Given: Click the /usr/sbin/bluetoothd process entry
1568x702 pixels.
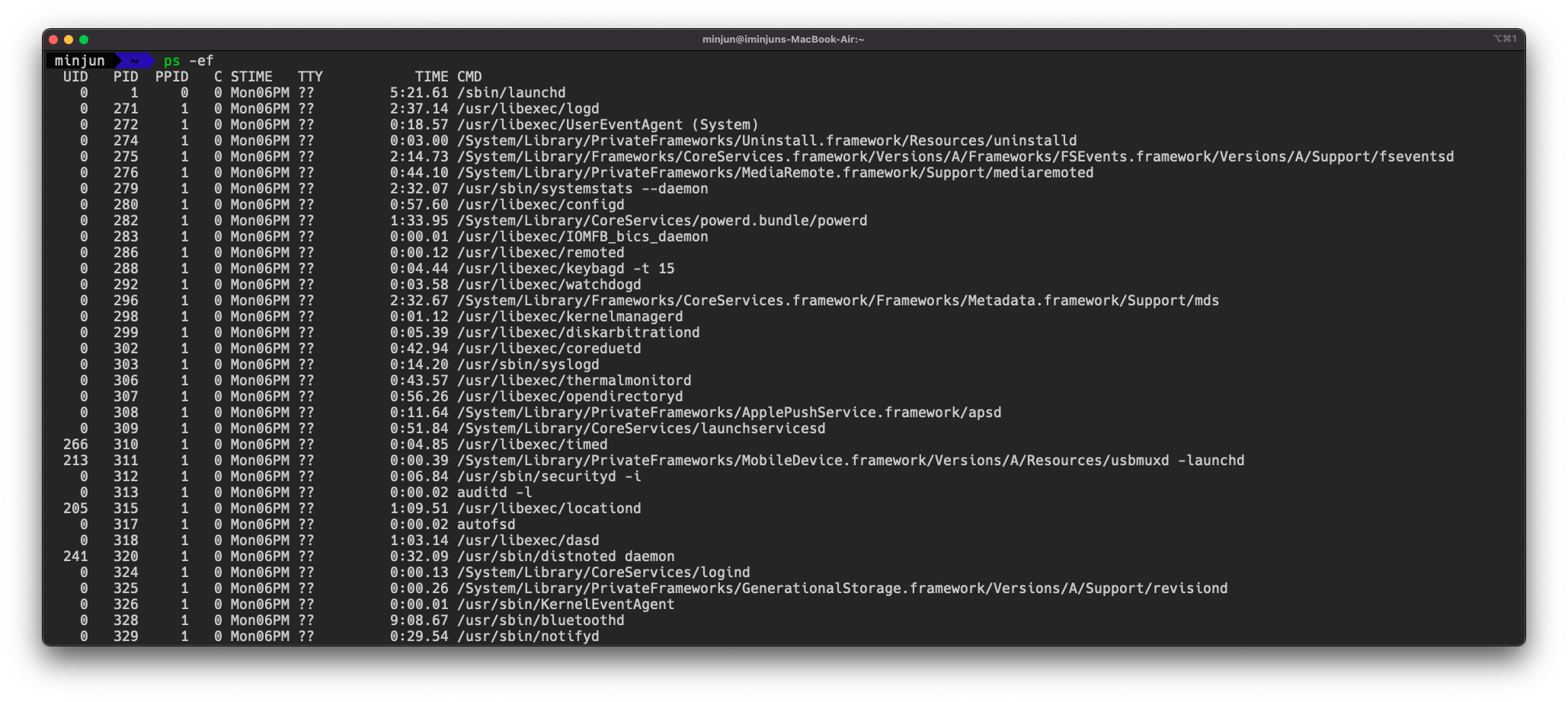Looking at the screenshot, I should point(540,621).
